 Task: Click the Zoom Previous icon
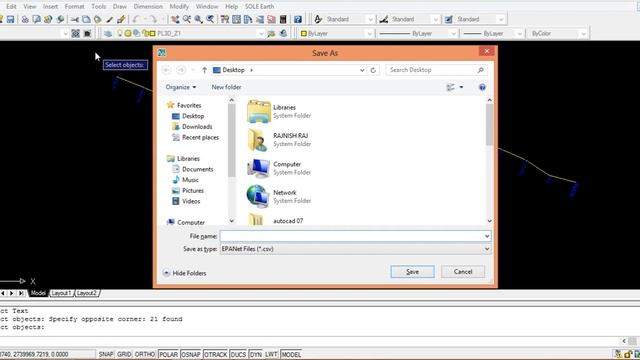click(210, 19)
